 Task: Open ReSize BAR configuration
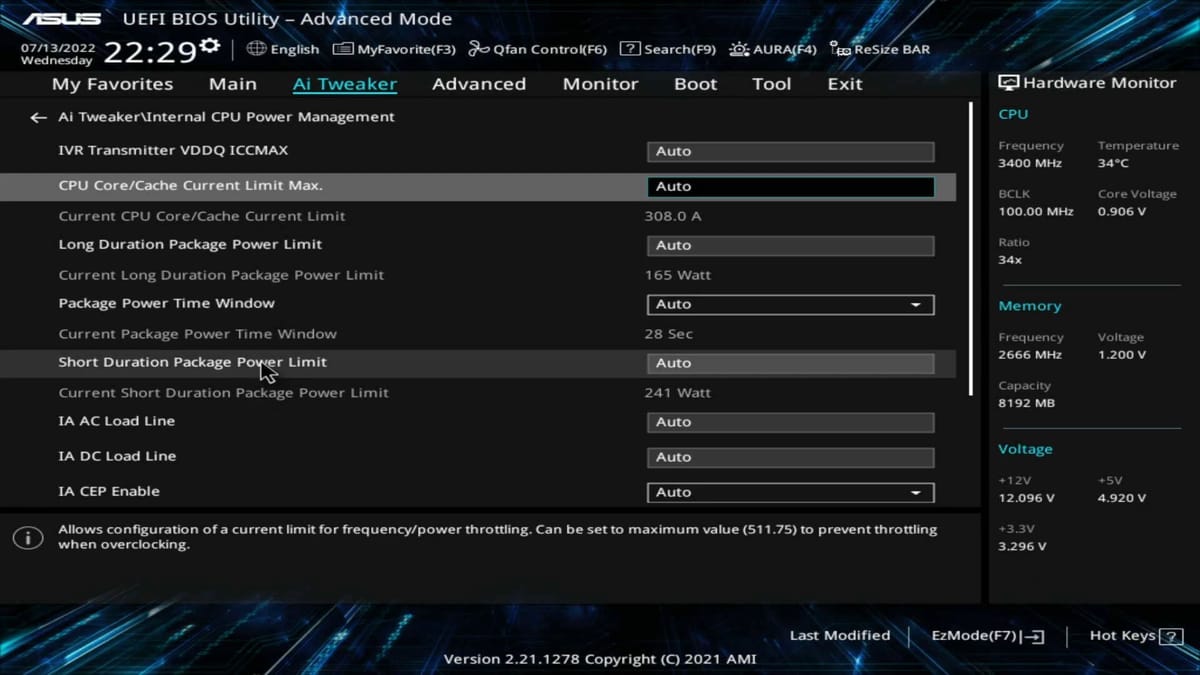pyautogui.click(x=880, y=48)
